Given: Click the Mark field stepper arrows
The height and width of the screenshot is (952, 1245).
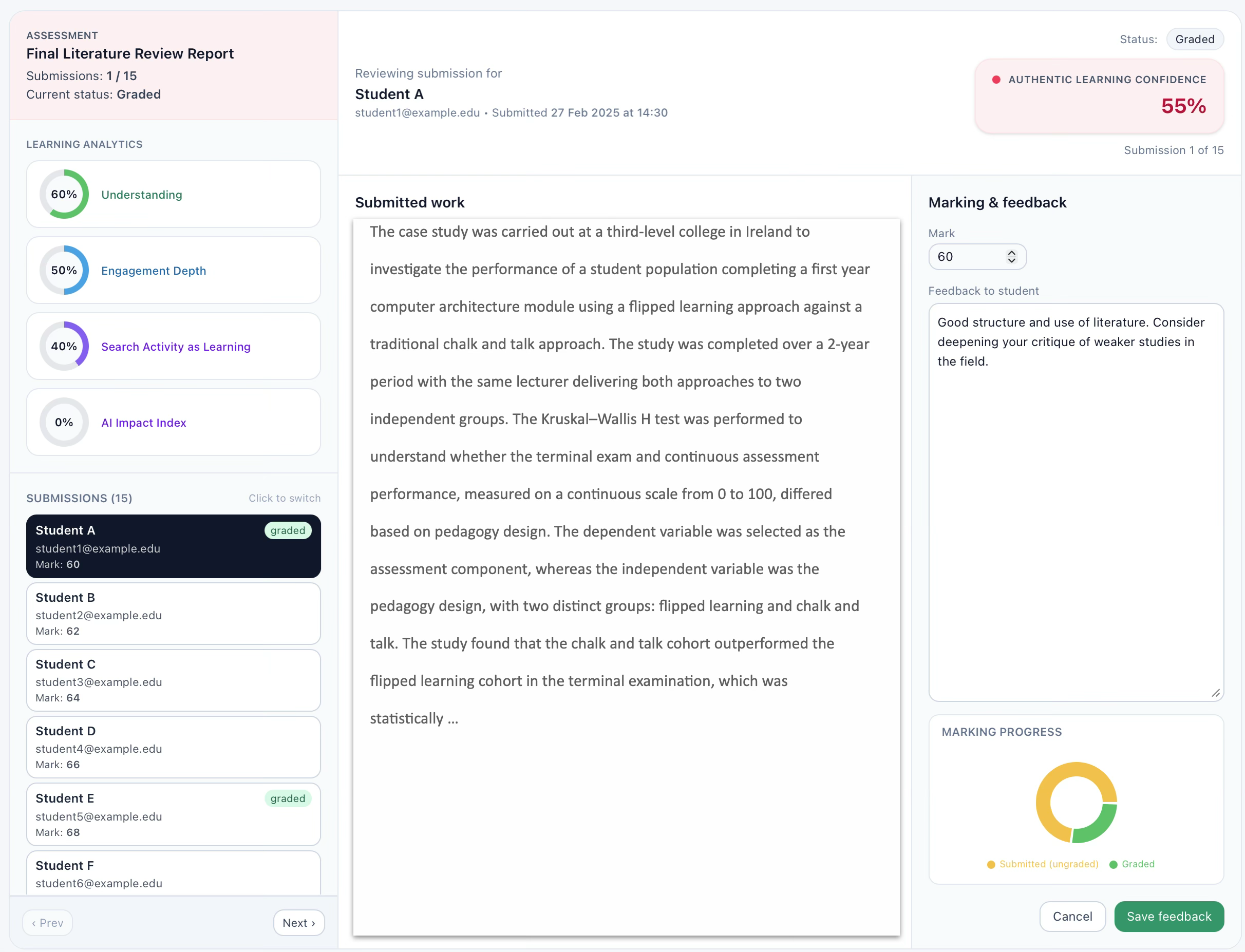Looking at the screenshot, I should click(1011, 257).
